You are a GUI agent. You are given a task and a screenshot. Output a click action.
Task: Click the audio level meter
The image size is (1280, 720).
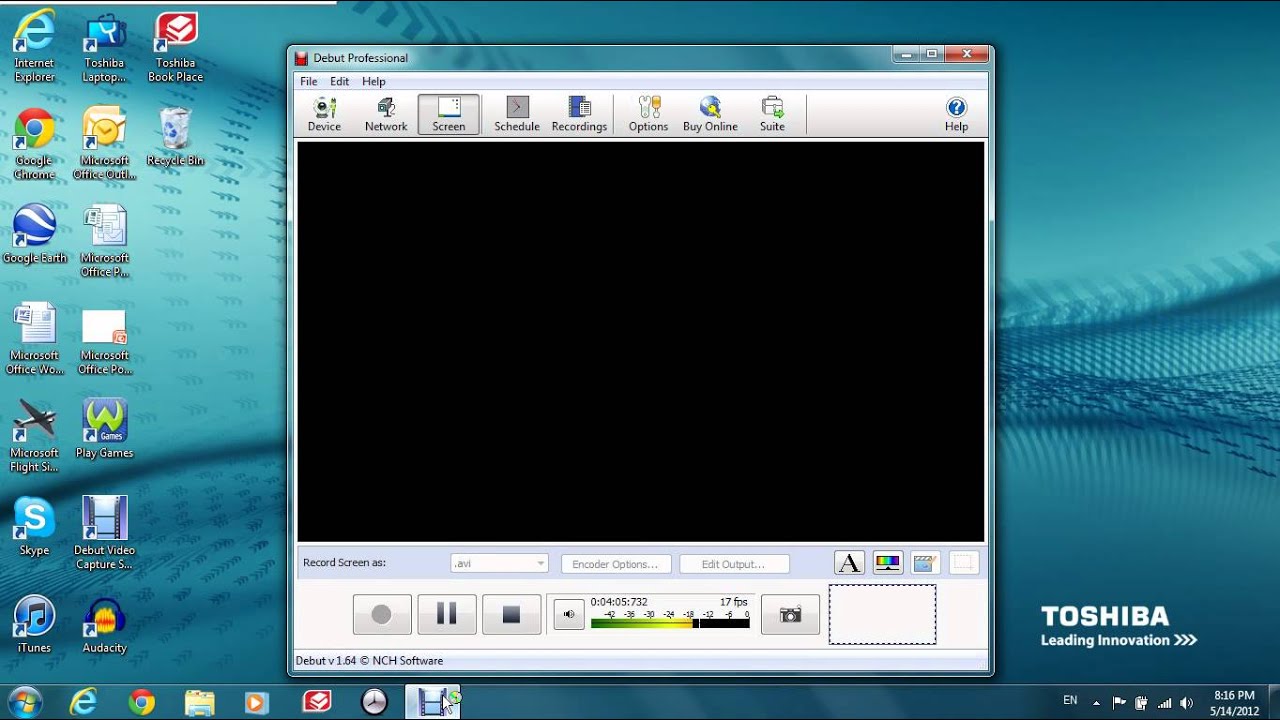670,623
